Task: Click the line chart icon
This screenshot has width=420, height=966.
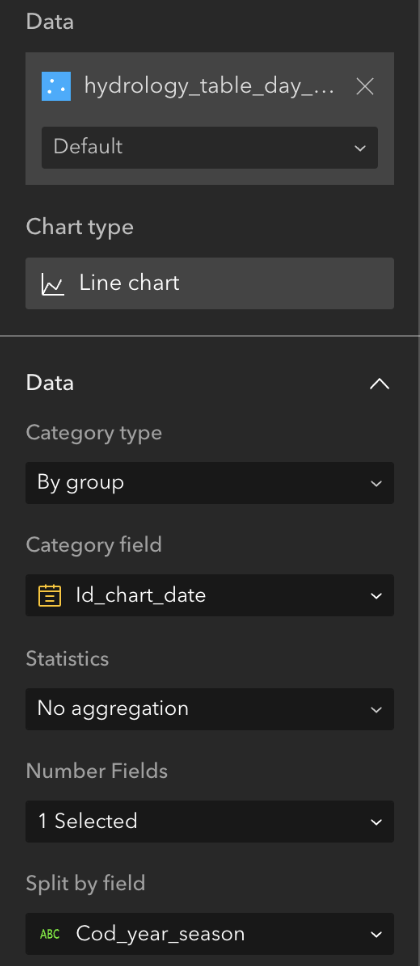Action: click(x=52, y=284)
